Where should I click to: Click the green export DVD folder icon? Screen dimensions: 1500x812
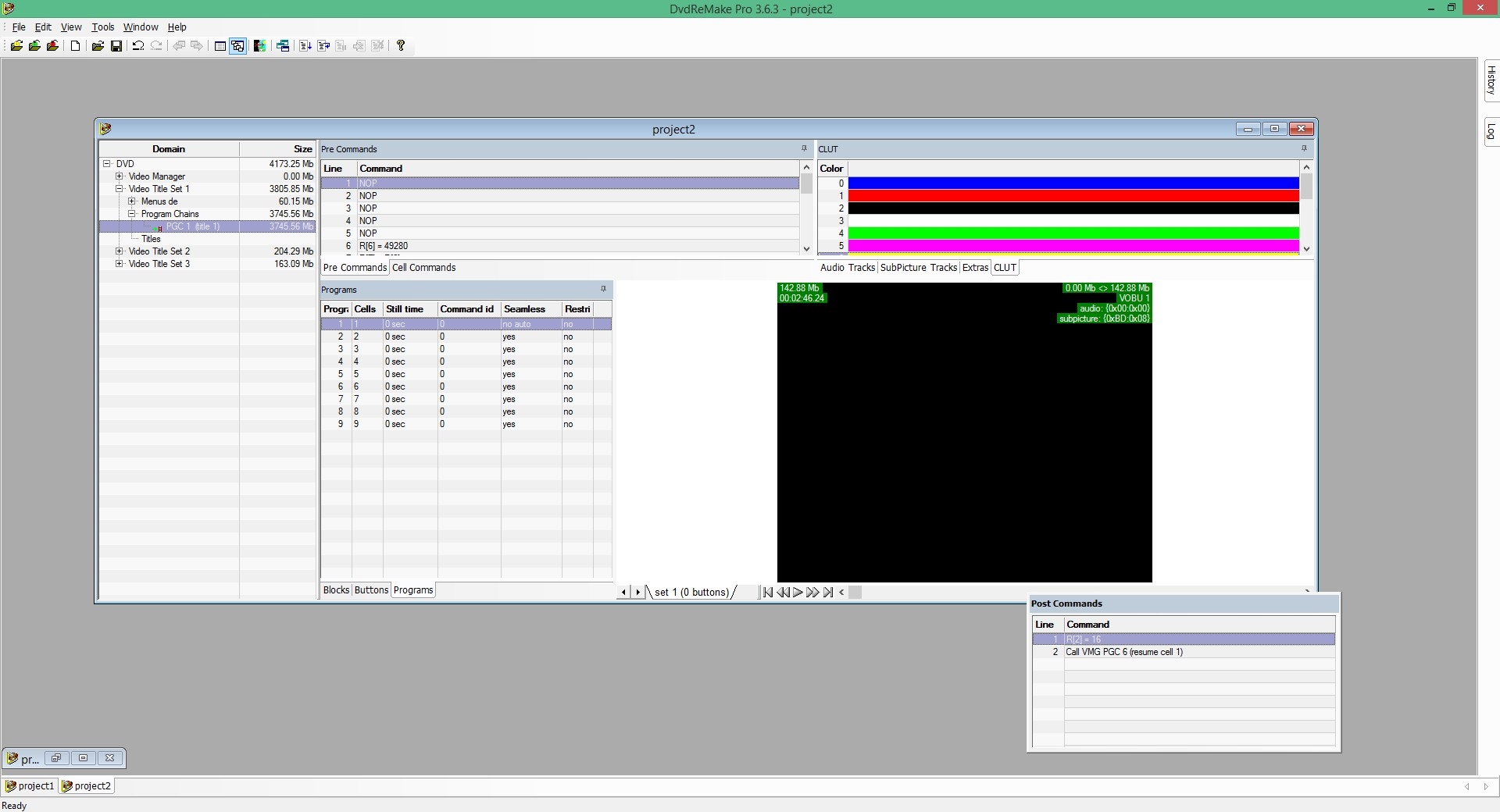pyautogui.click(x=34, y=46)
